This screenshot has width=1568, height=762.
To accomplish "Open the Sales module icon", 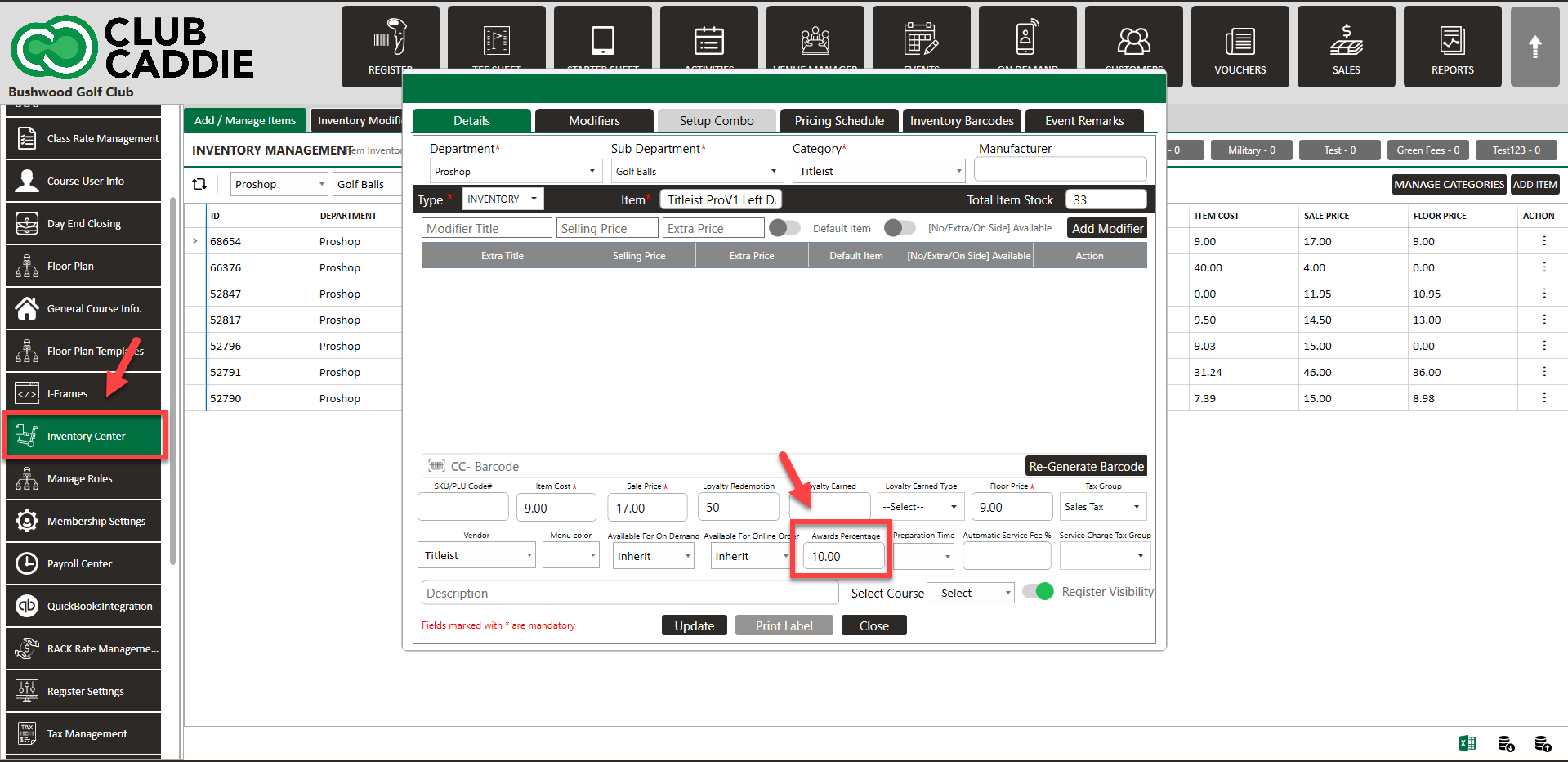I will tap(1346, 47).
